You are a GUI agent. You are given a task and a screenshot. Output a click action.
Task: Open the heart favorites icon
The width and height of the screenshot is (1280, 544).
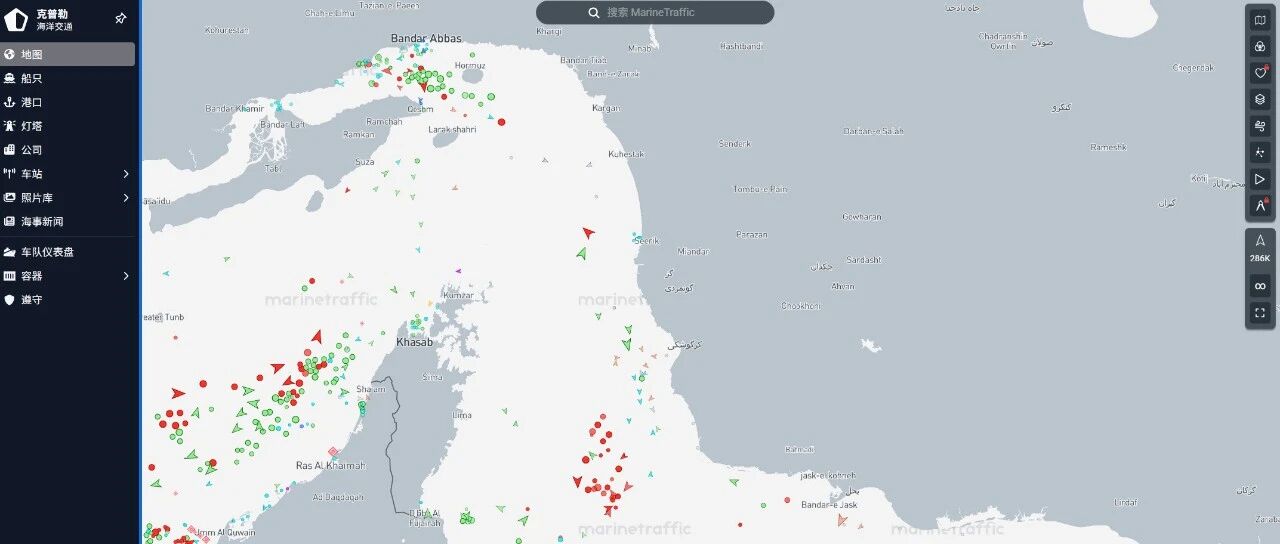coord(1260,73)
